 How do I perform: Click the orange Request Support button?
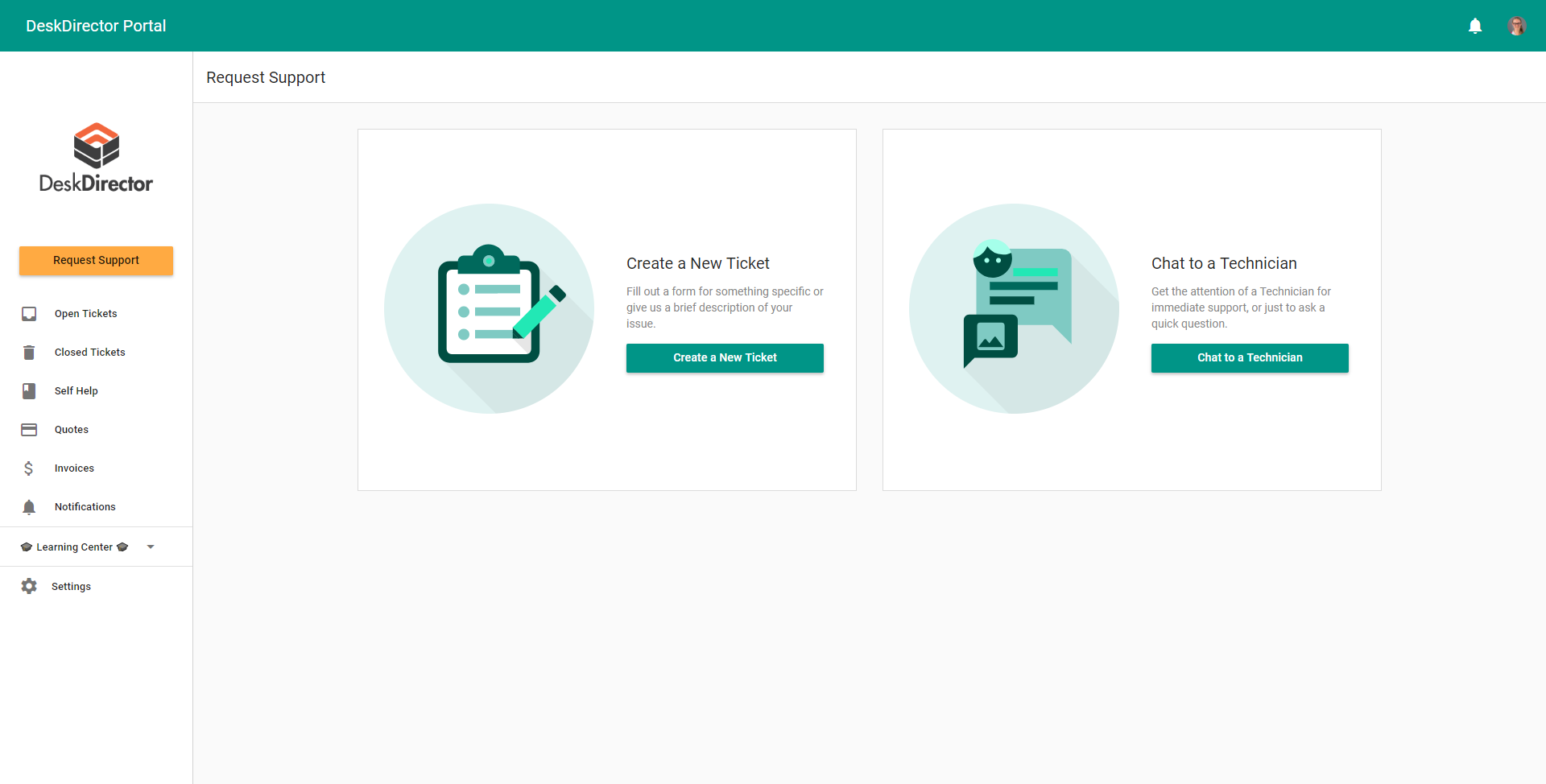pyautogui.click(x=97, y=261)
